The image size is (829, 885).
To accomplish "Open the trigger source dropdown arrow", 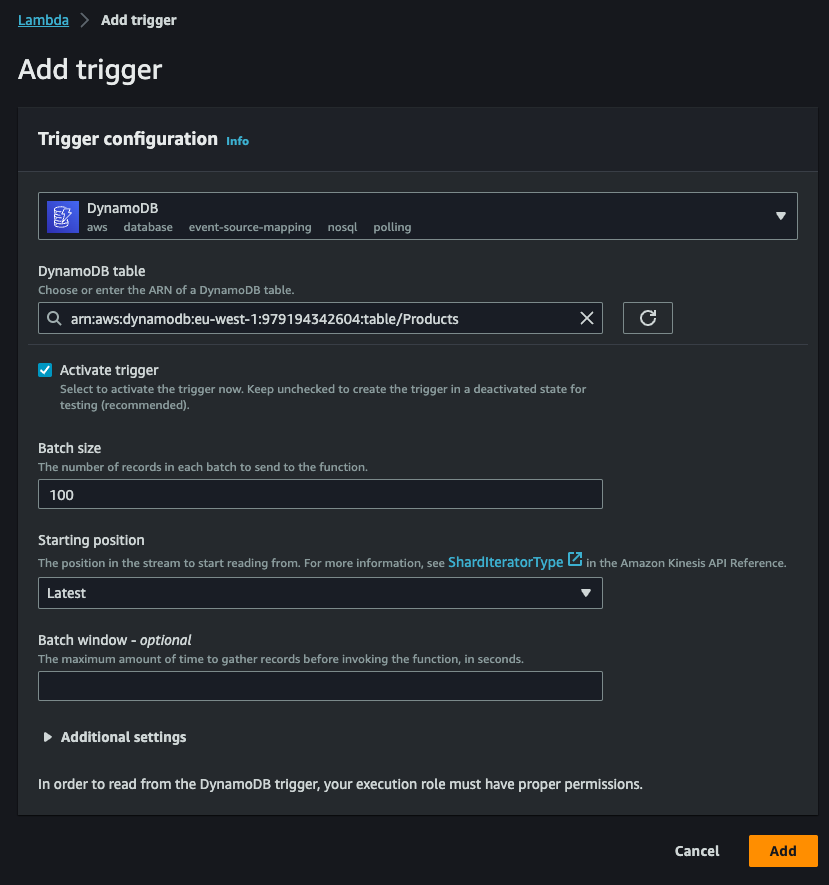I will click(780, 216).
